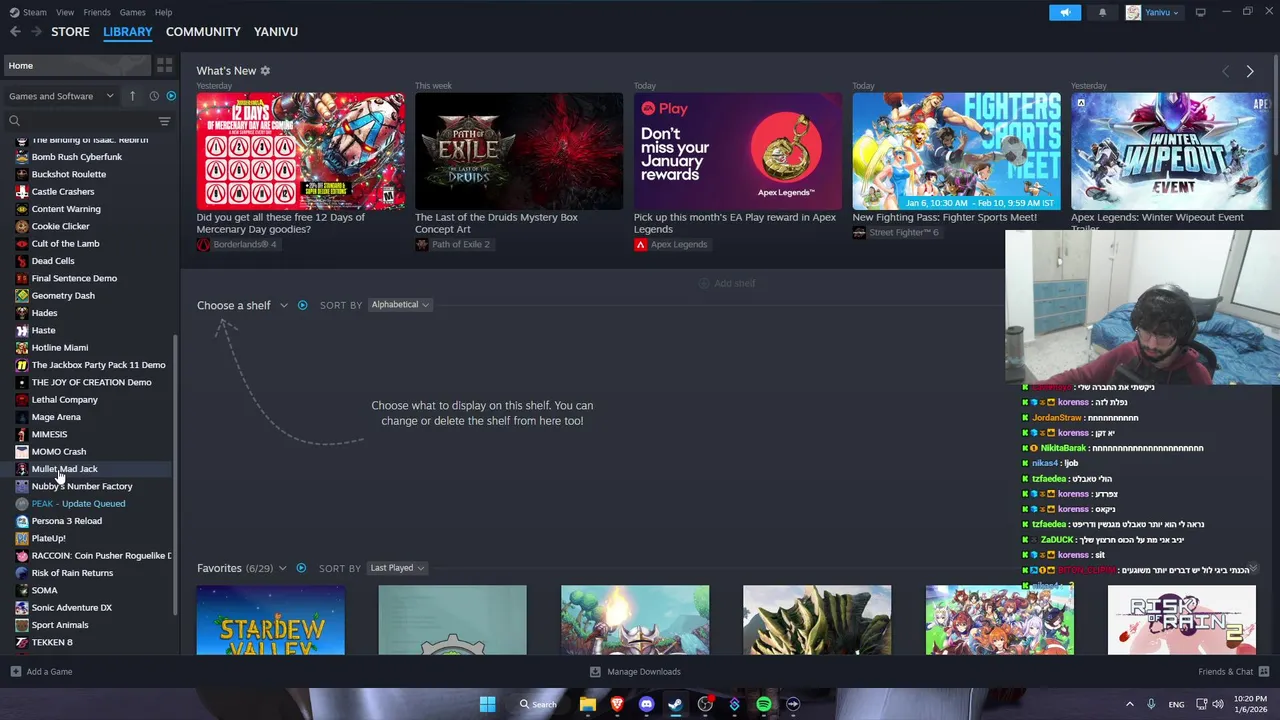Open Friends menu
Image resolution: width=1280 pixels, height=720 pixels.
pos(97,12)
